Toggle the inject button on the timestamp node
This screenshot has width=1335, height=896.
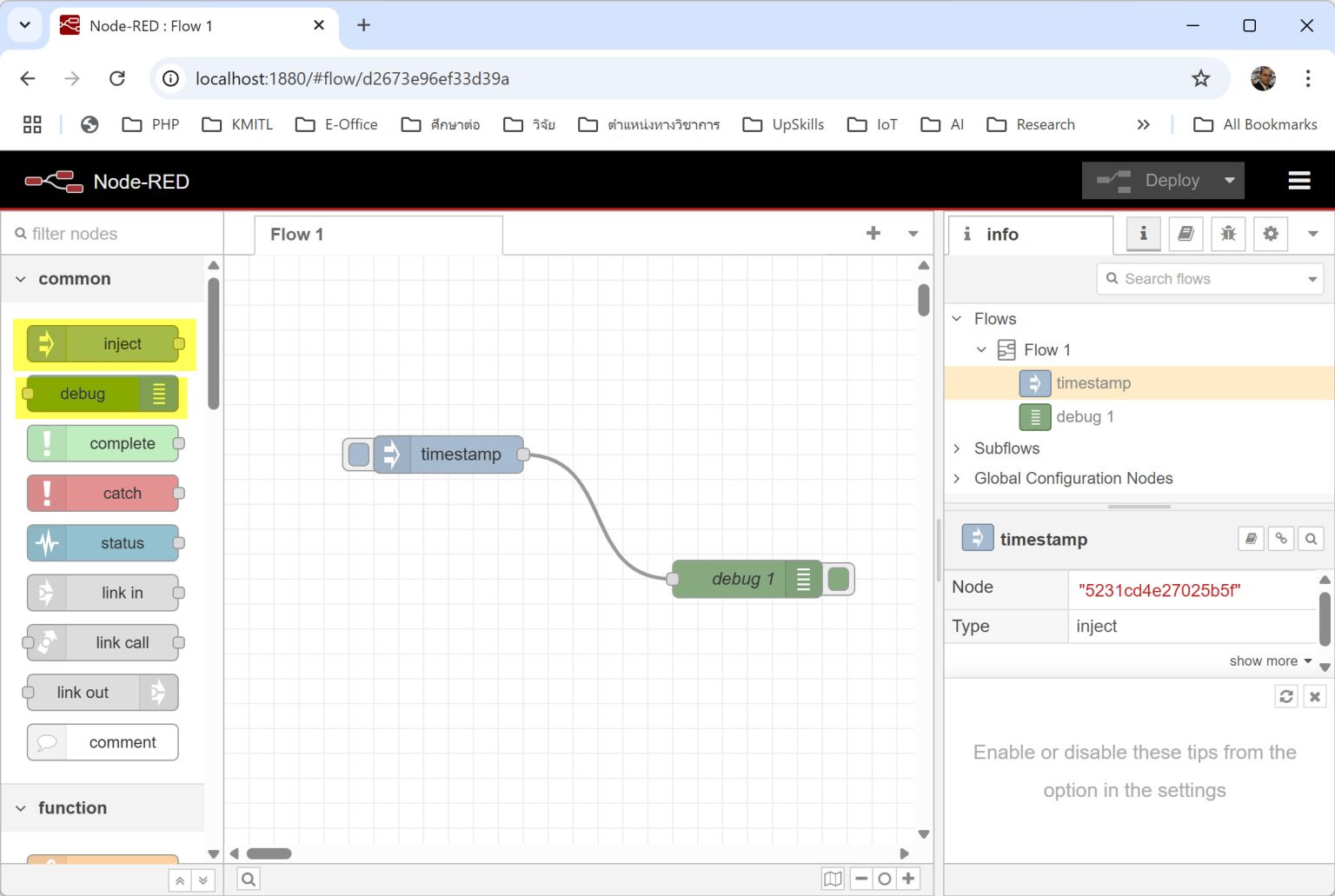coord(358,454)
